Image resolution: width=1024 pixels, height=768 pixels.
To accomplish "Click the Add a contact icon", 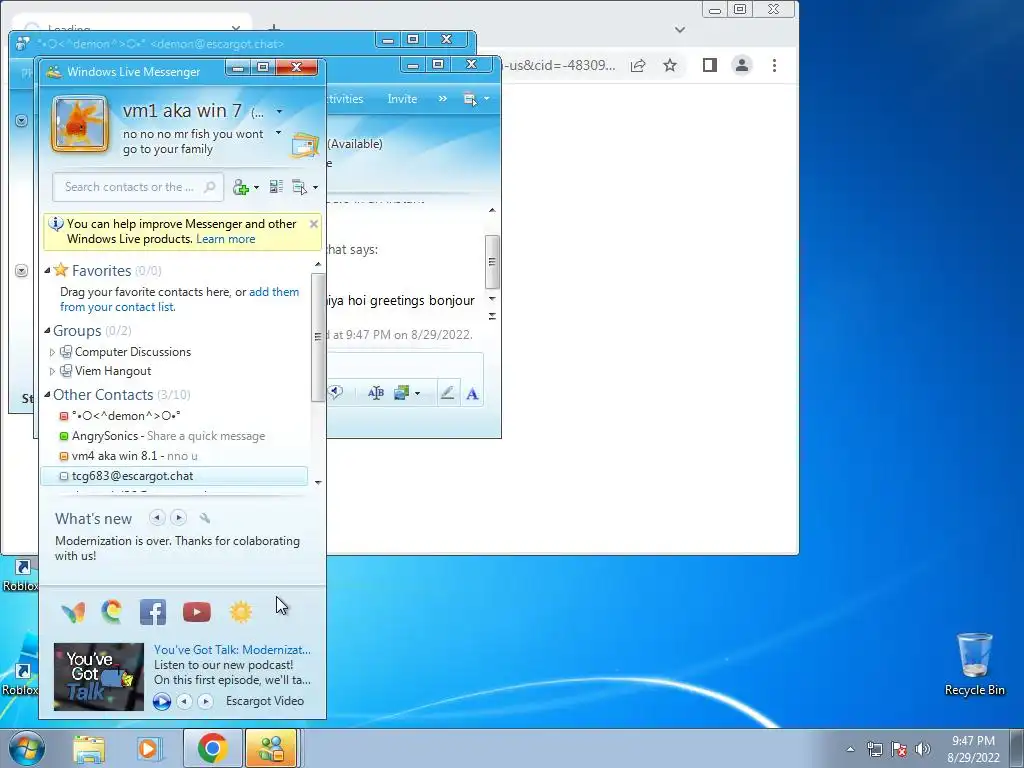I will click(x=240, y=187).
